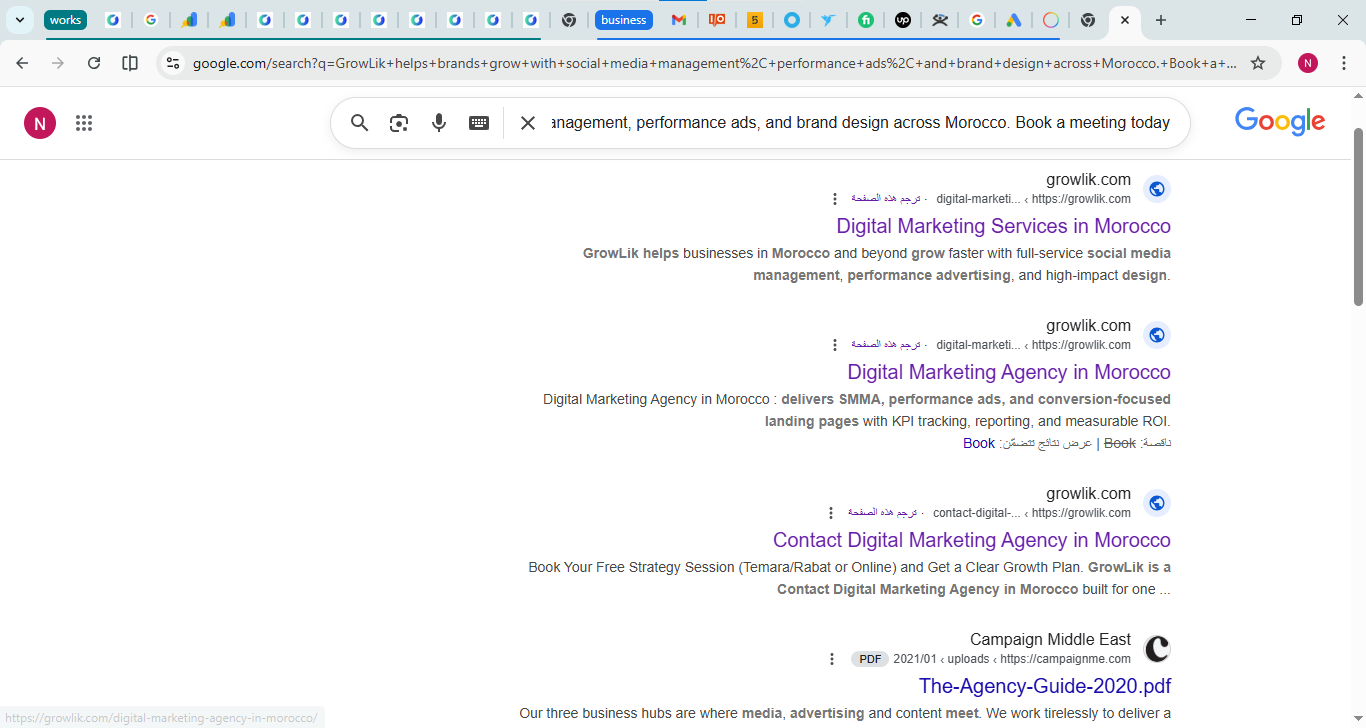The width and height of the screenshot is (1366, 728).
Task: Reload the current search page
Action: coord(94,63)
